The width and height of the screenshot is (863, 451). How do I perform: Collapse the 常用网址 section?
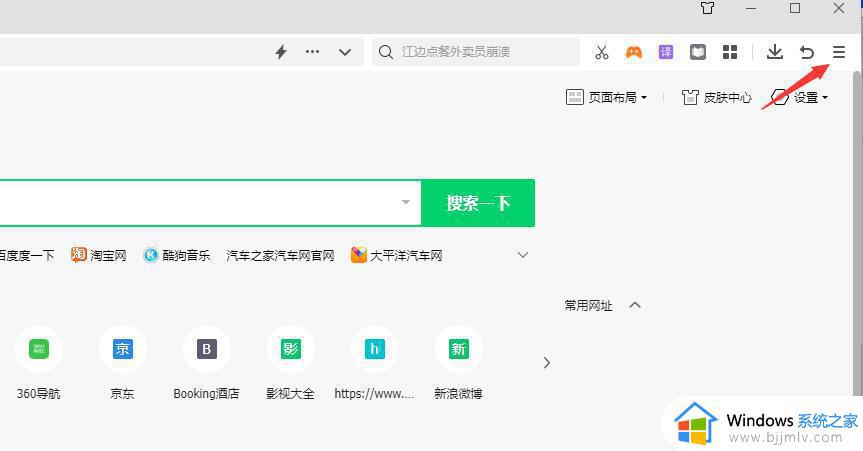[x=635, y=305]
